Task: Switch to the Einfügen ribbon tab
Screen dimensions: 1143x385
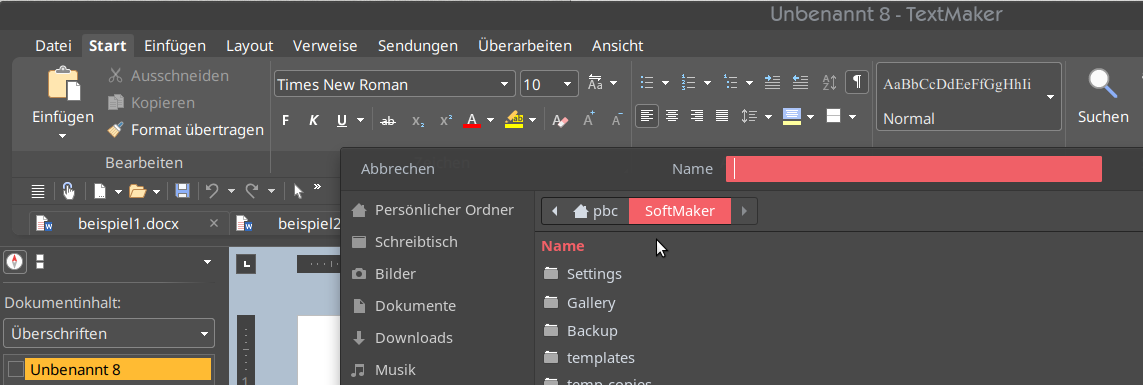Action: [175, 46]
